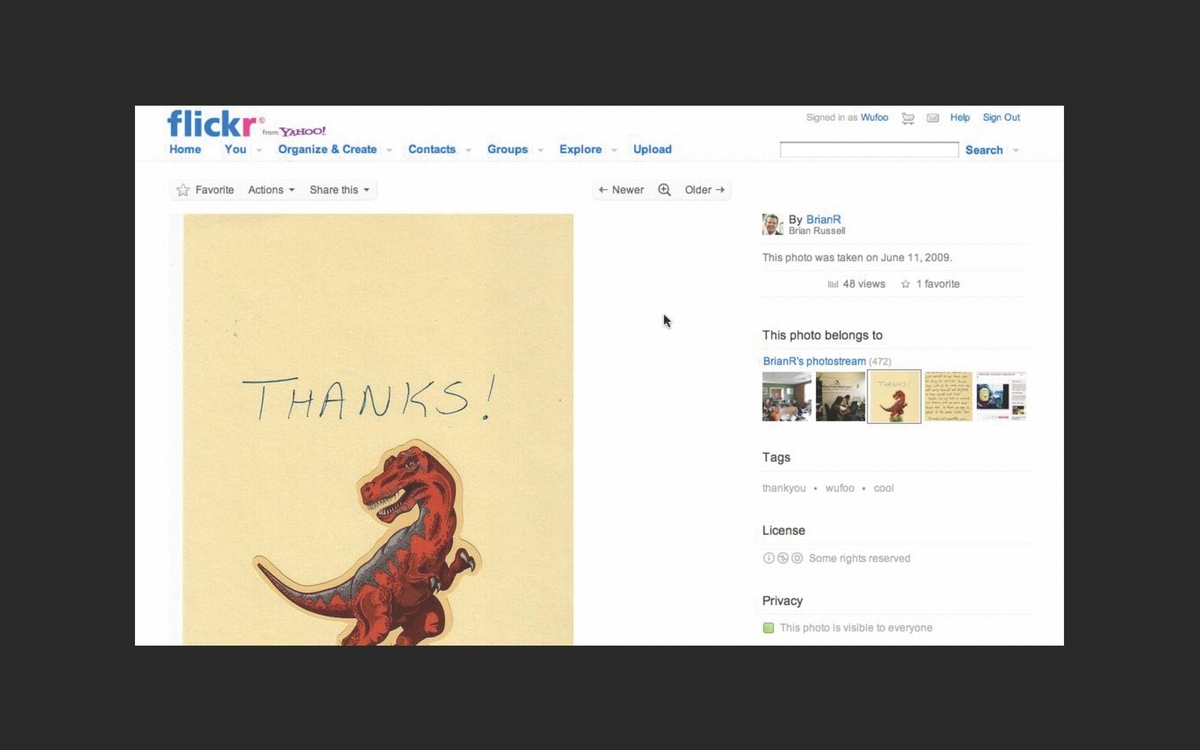Expand the Explore menu arrow
Screen dimensions: 1200x750
(x=613, y=150)
